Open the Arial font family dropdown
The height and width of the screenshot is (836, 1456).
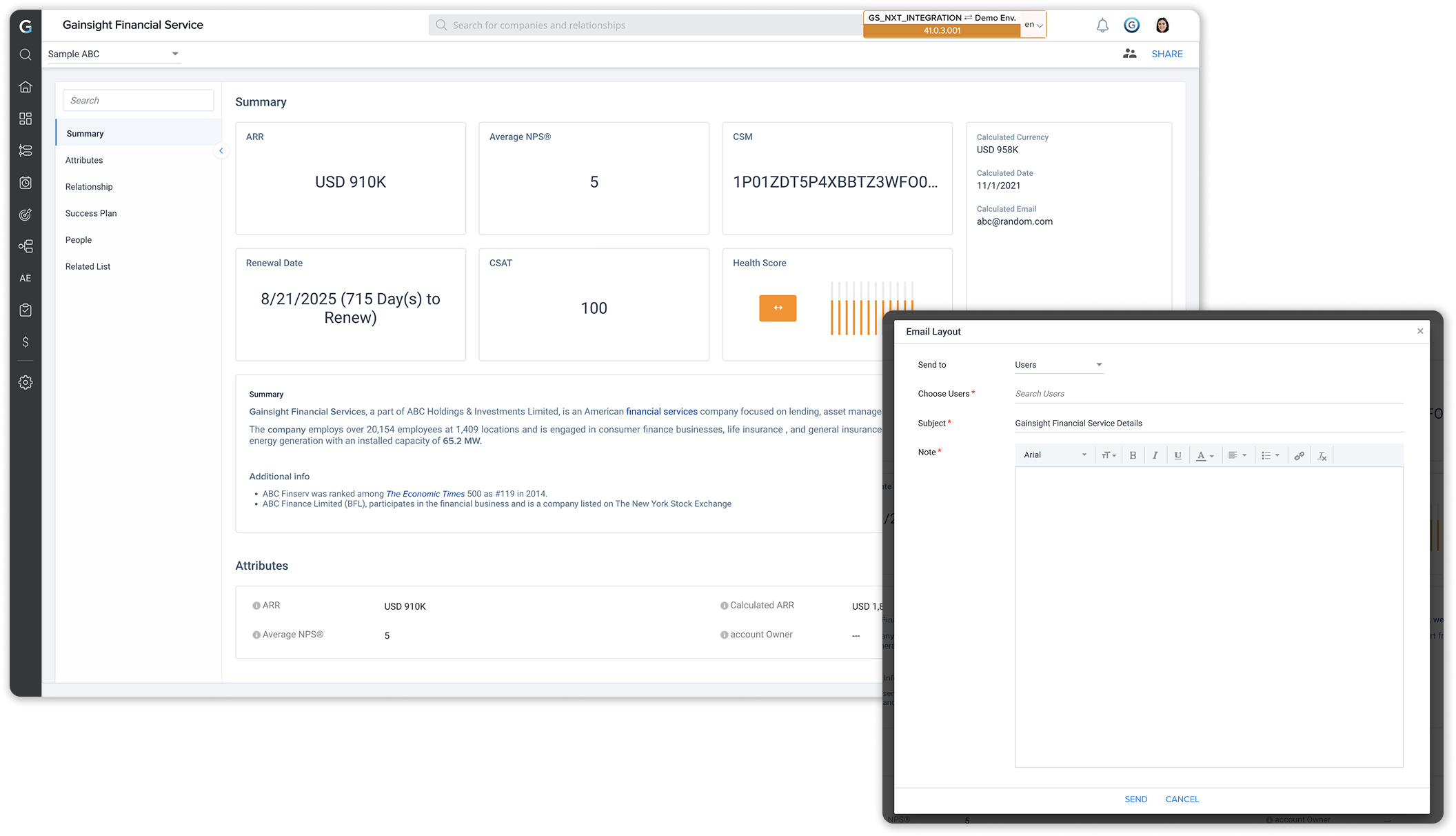(1054, 455)
